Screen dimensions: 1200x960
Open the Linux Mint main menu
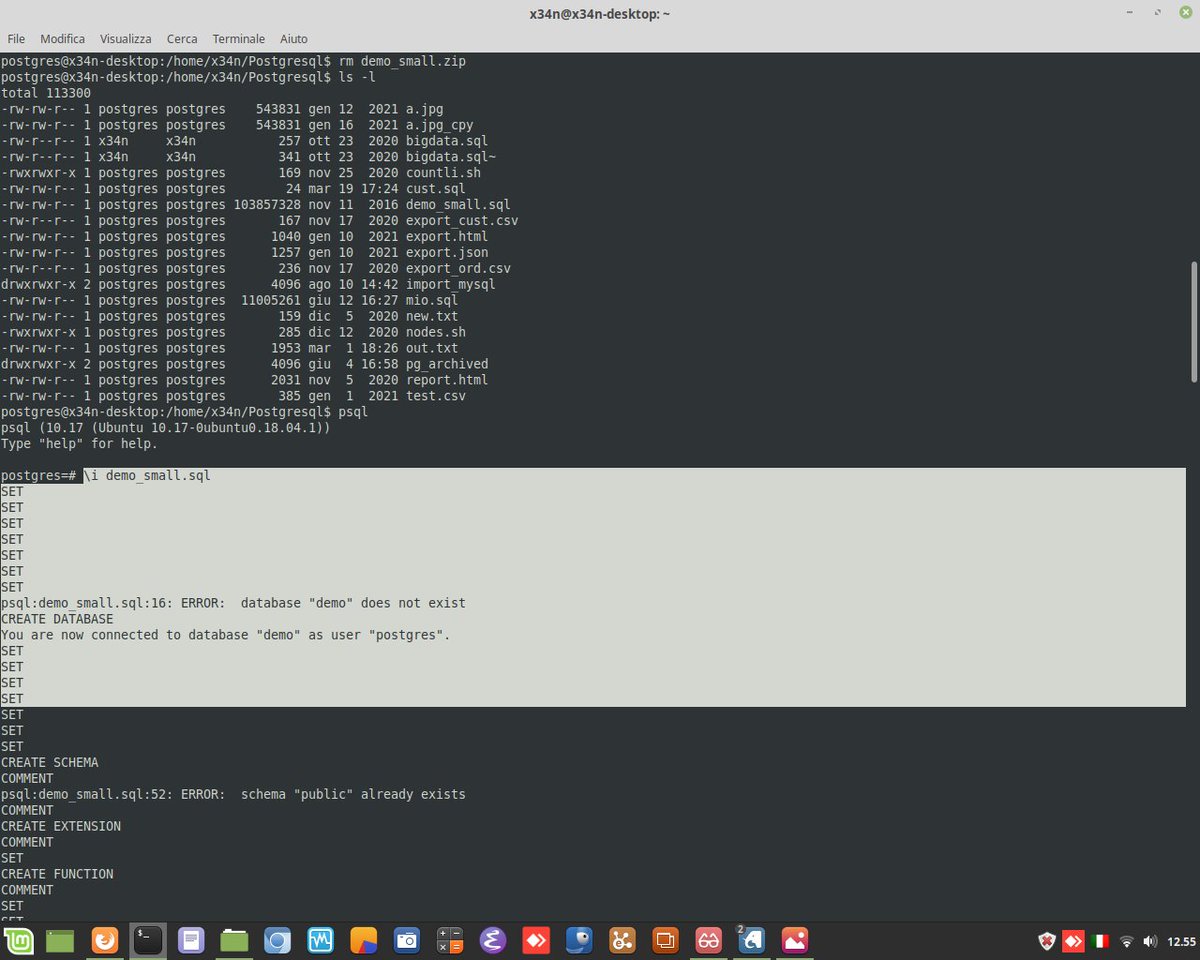[x=18, y=940]
